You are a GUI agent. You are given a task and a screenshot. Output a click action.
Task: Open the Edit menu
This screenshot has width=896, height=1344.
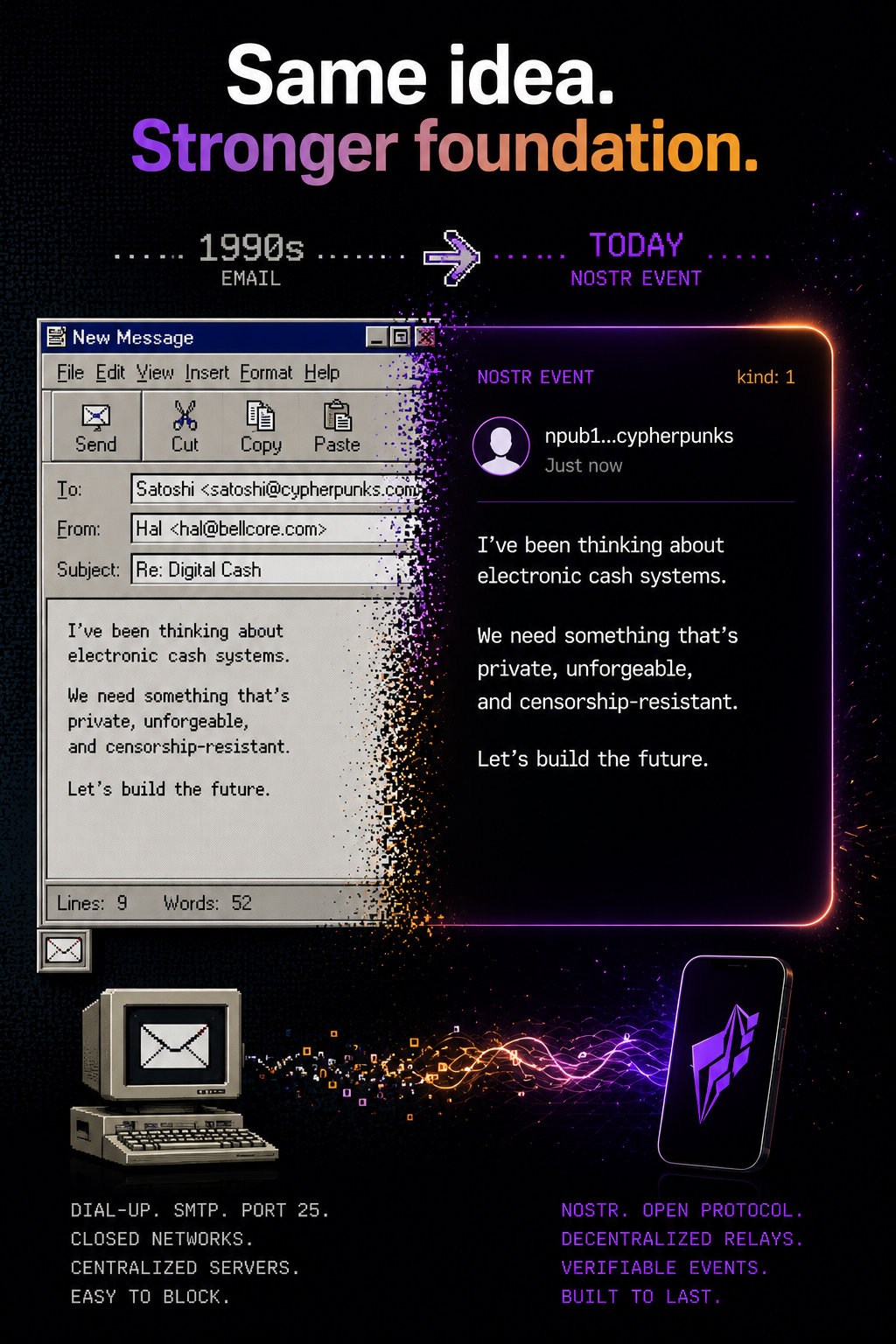pos(110,373)
